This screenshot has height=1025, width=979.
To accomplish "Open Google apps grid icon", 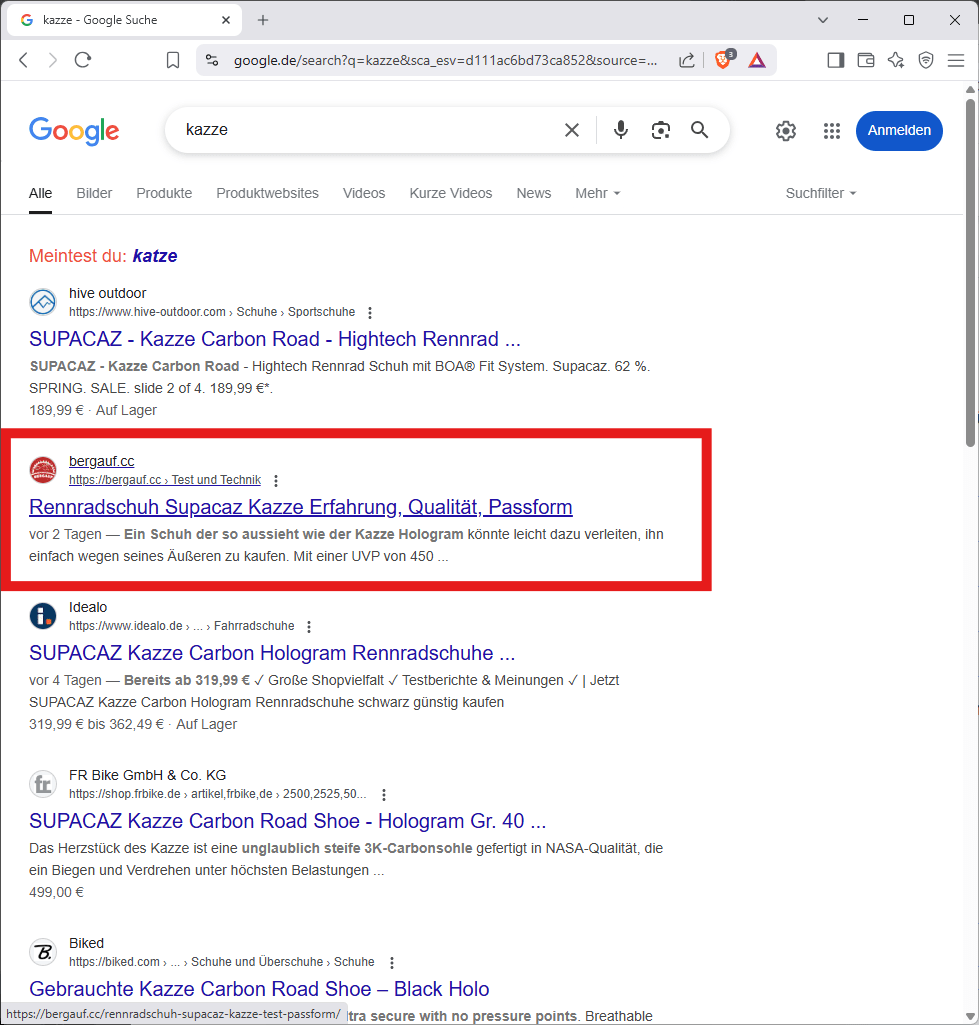I will click(832, 131).
